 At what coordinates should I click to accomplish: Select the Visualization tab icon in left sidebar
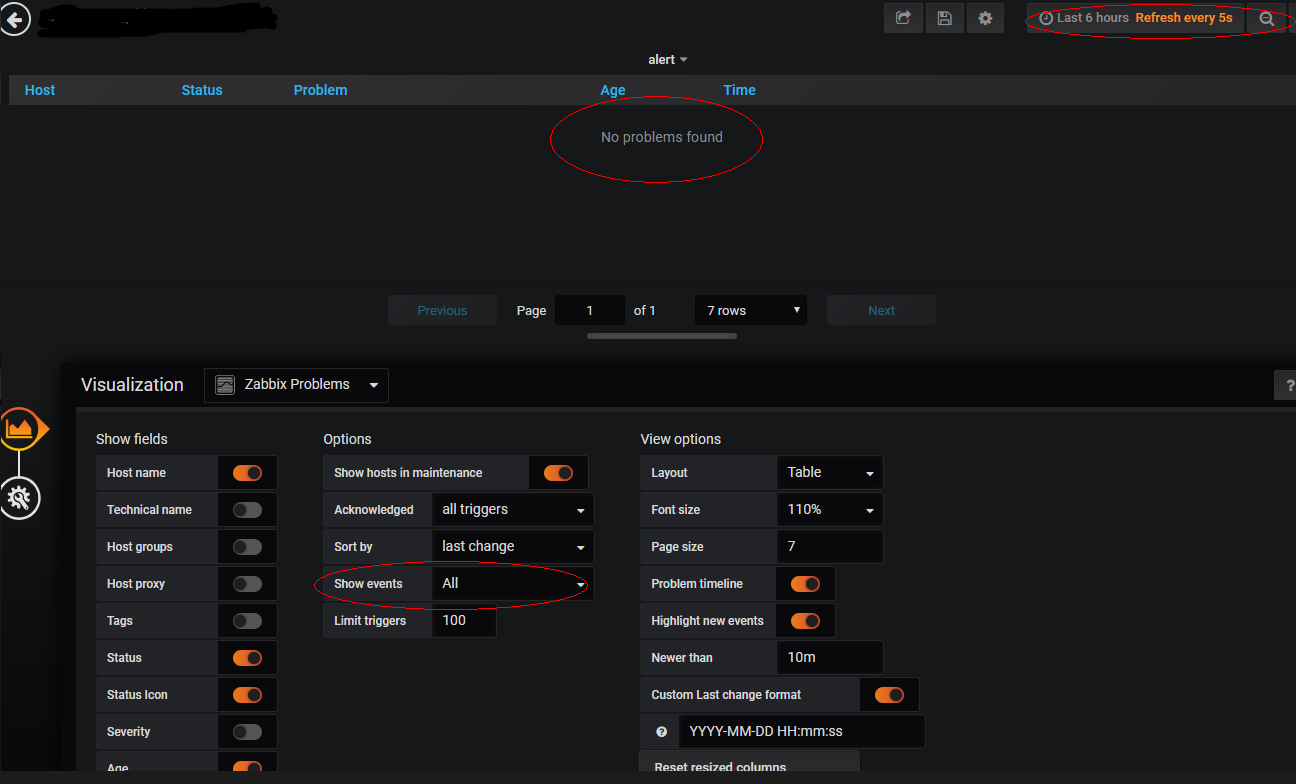point(20,428)
